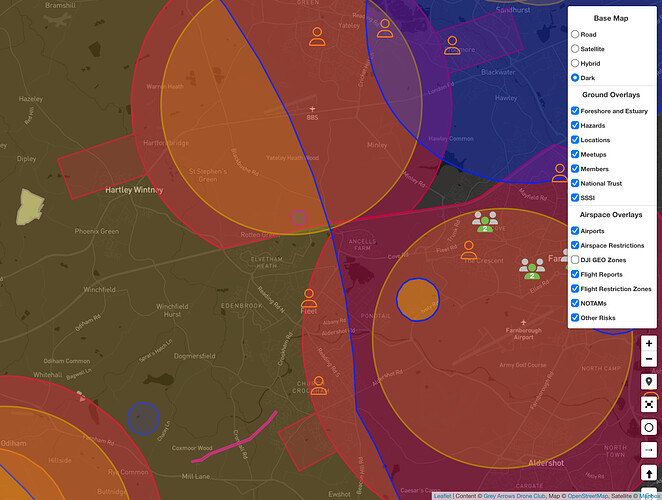Open the member marker above The Crescent
The image size is (662, 500).
coord(469,250)
